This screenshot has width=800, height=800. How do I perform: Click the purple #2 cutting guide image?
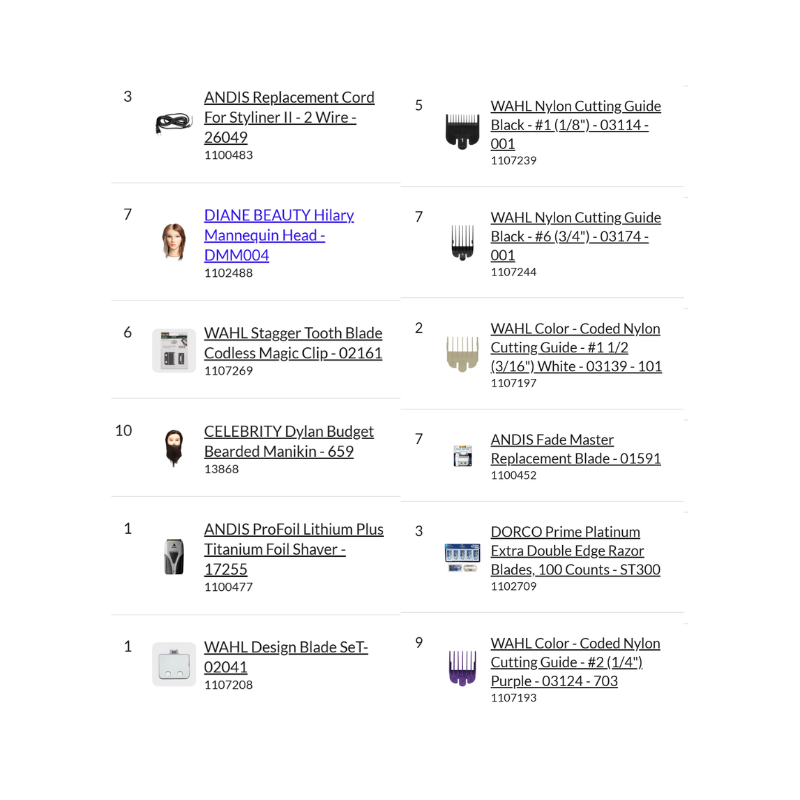[462, 668]
